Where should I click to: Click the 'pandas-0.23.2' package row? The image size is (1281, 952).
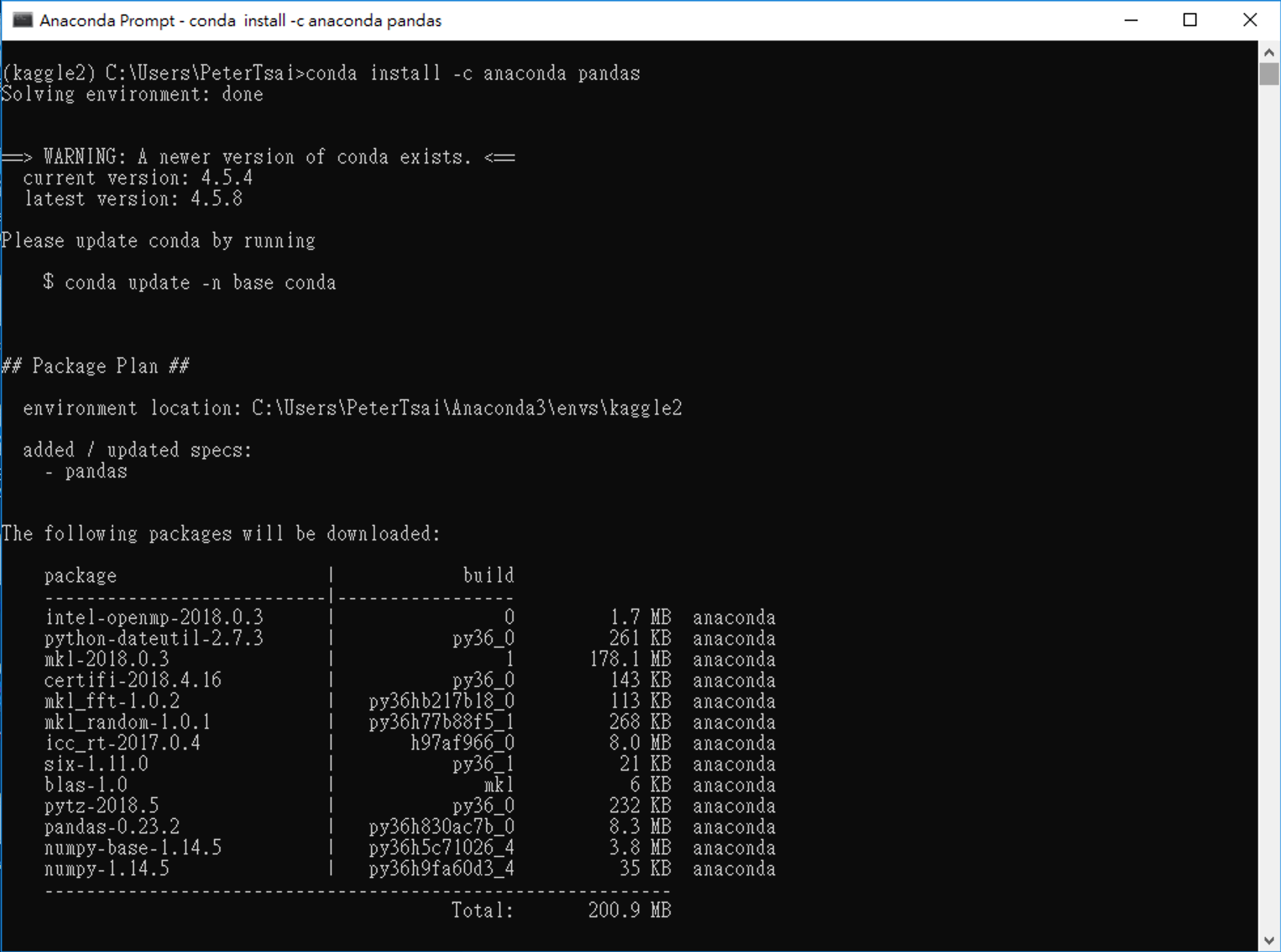click(x=112, y=827)
